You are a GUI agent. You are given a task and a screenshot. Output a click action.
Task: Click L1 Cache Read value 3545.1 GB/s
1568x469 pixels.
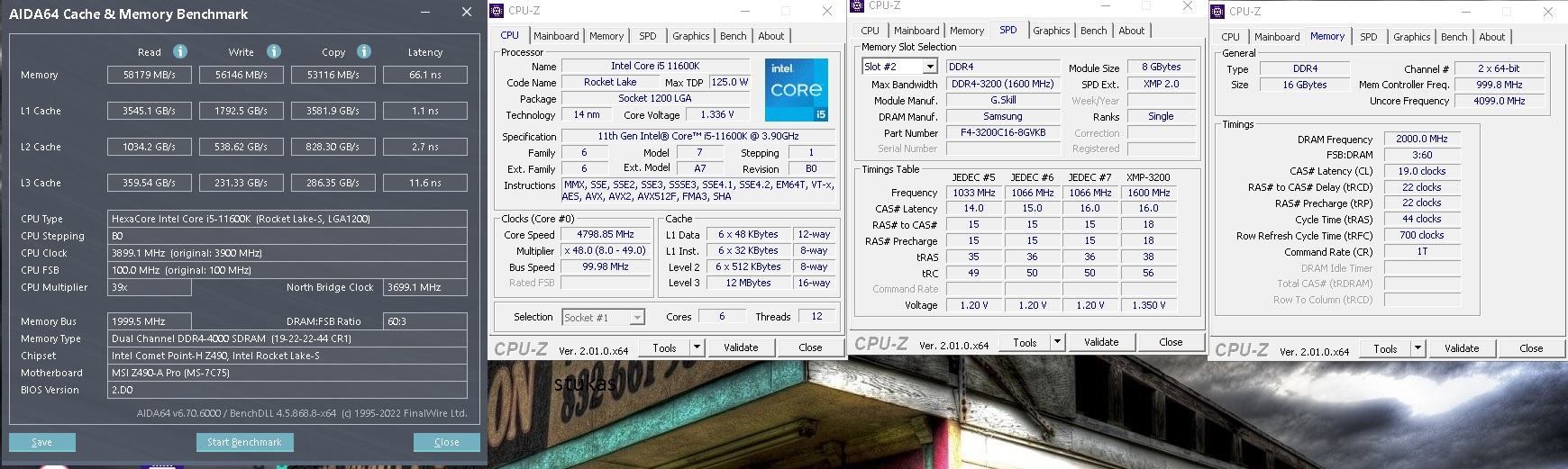(x=150, y=111)
